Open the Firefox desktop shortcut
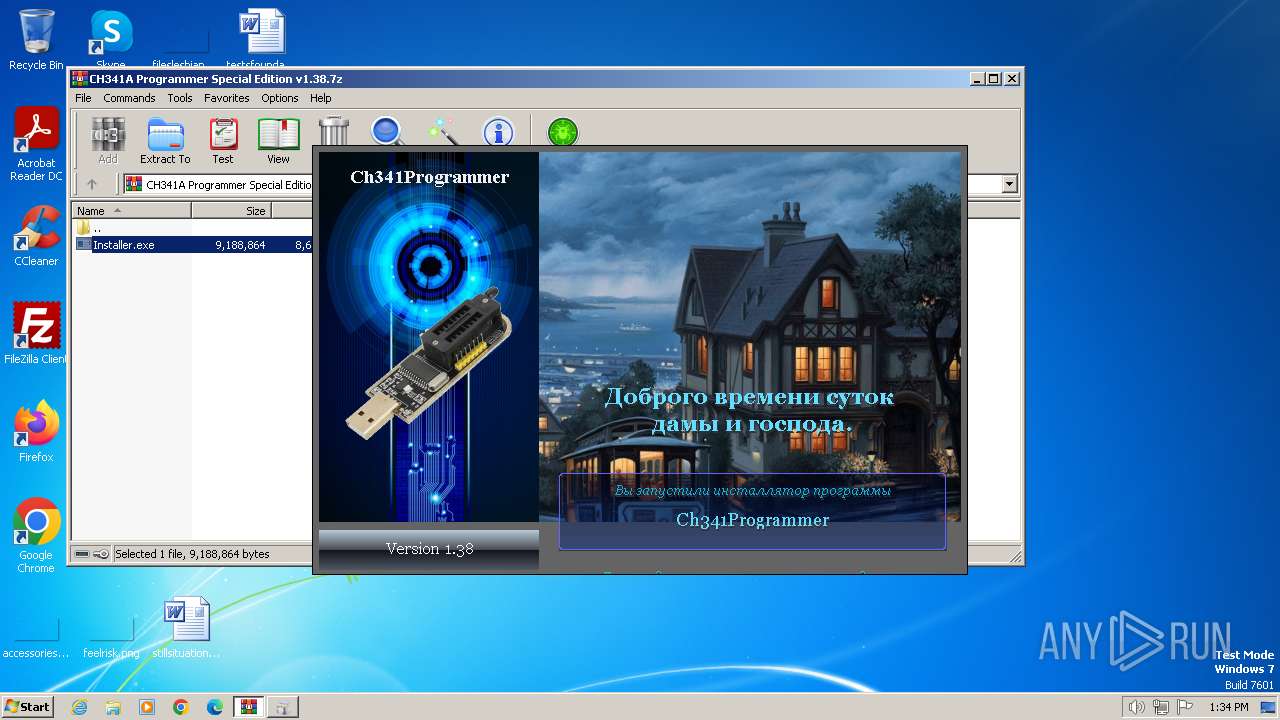This screenshot has height=720, width=1280. (36, 432)
